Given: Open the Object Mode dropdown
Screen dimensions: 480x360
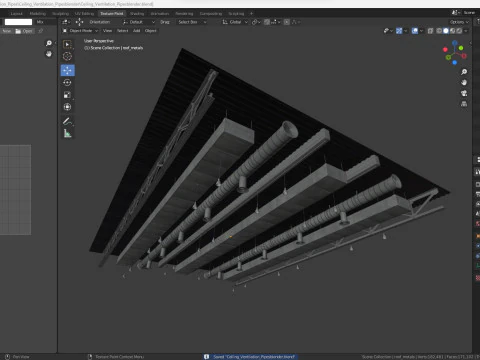Looking at the screenshot, I should pos(80,31).
